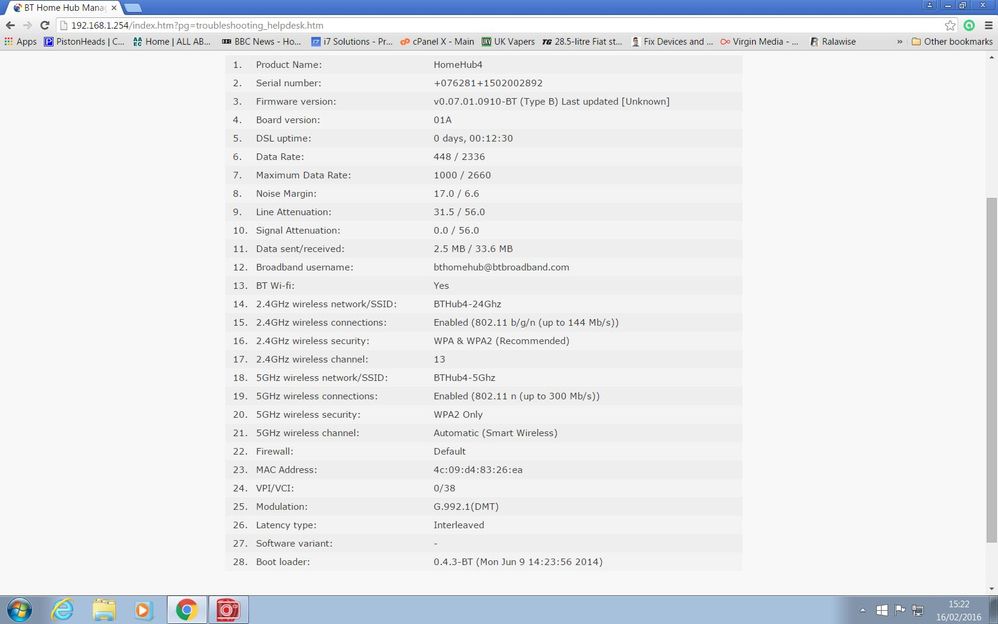Open the Chrome menu hamburger icon

pos(988,25)
